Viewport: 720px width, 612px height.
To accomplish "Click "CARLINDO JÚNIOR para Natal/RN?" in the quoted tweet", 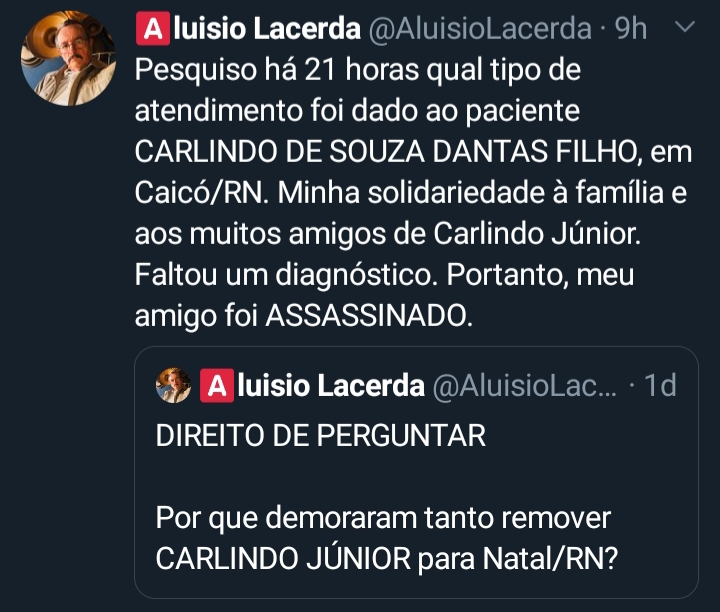I will pos(387,560).
